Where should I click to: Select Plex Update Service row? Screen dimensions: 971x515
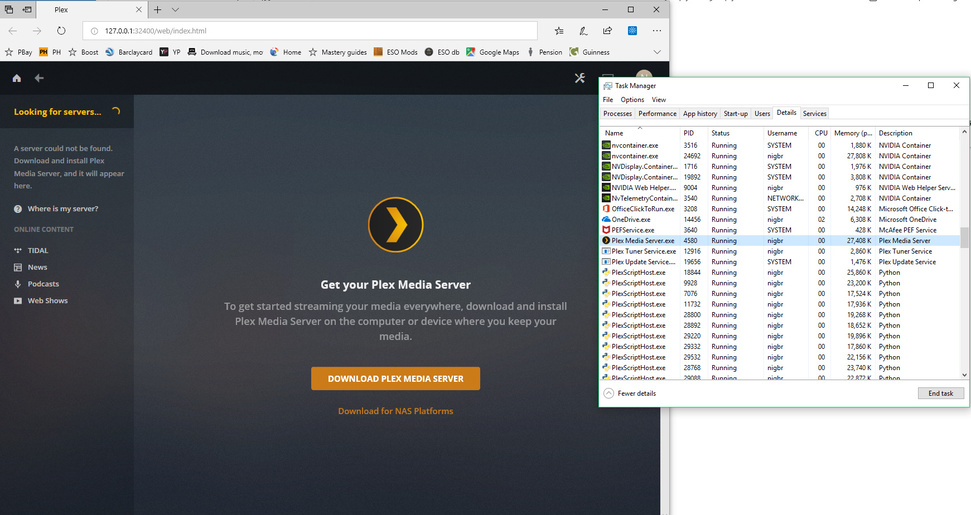(x=780, y=262)
